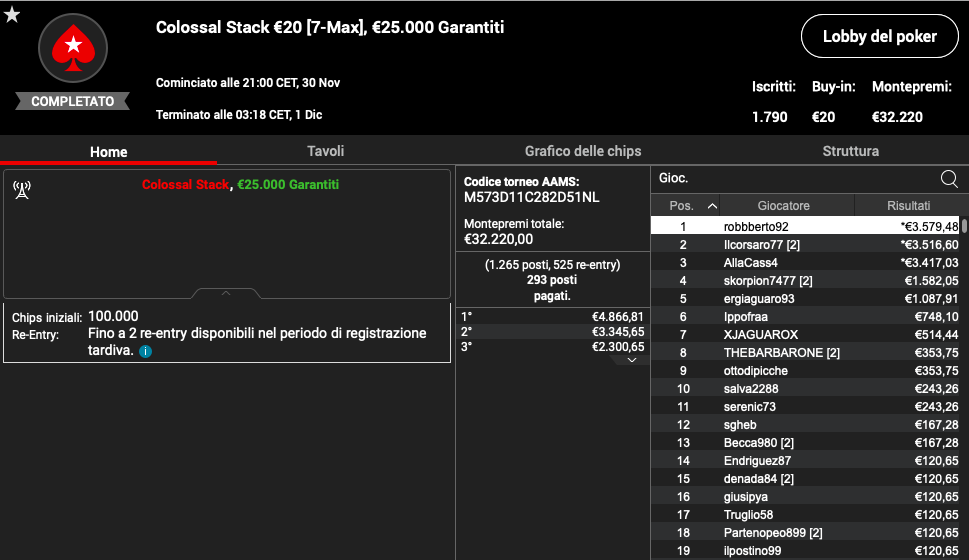The height and width of the screenshot is (560, 969).
Task: Click the re-entry info icon
Action: pos(145,352)
